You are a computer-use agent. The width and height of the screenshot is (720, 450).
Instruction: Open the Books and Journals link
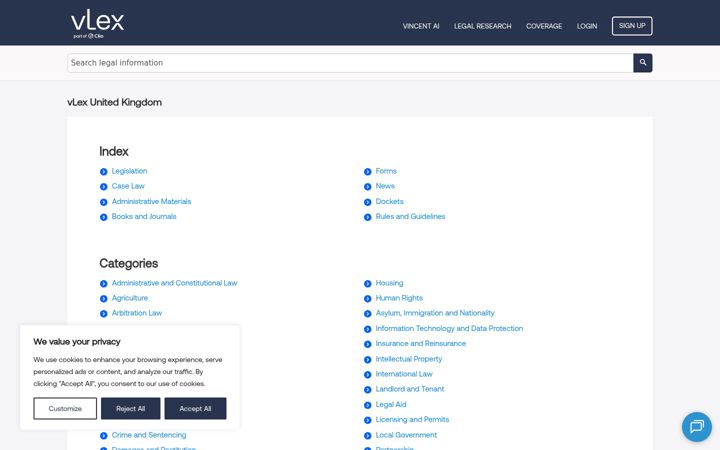(x=144, y=216)
